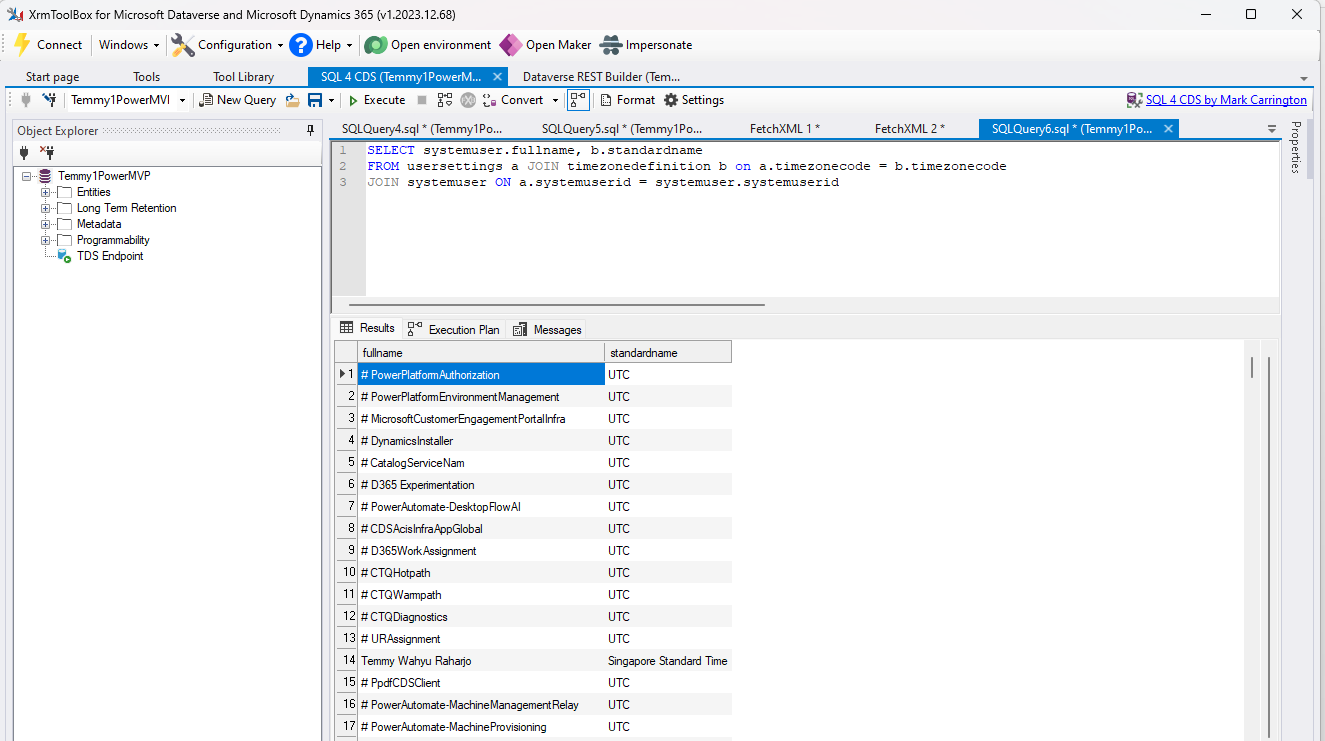Open the Help question mark menu
This screenshot has width=1325, height=741.
(x=321, y=45)
